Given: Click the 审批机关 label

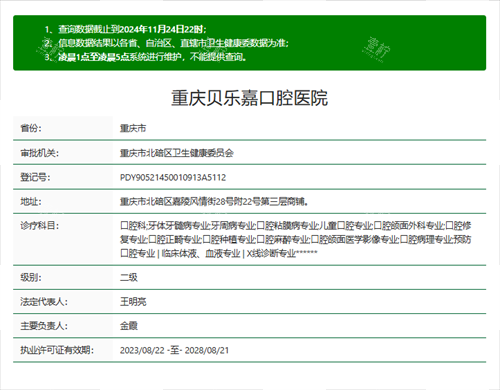Looking at the screenshot, I should click(x=40, y=153).
